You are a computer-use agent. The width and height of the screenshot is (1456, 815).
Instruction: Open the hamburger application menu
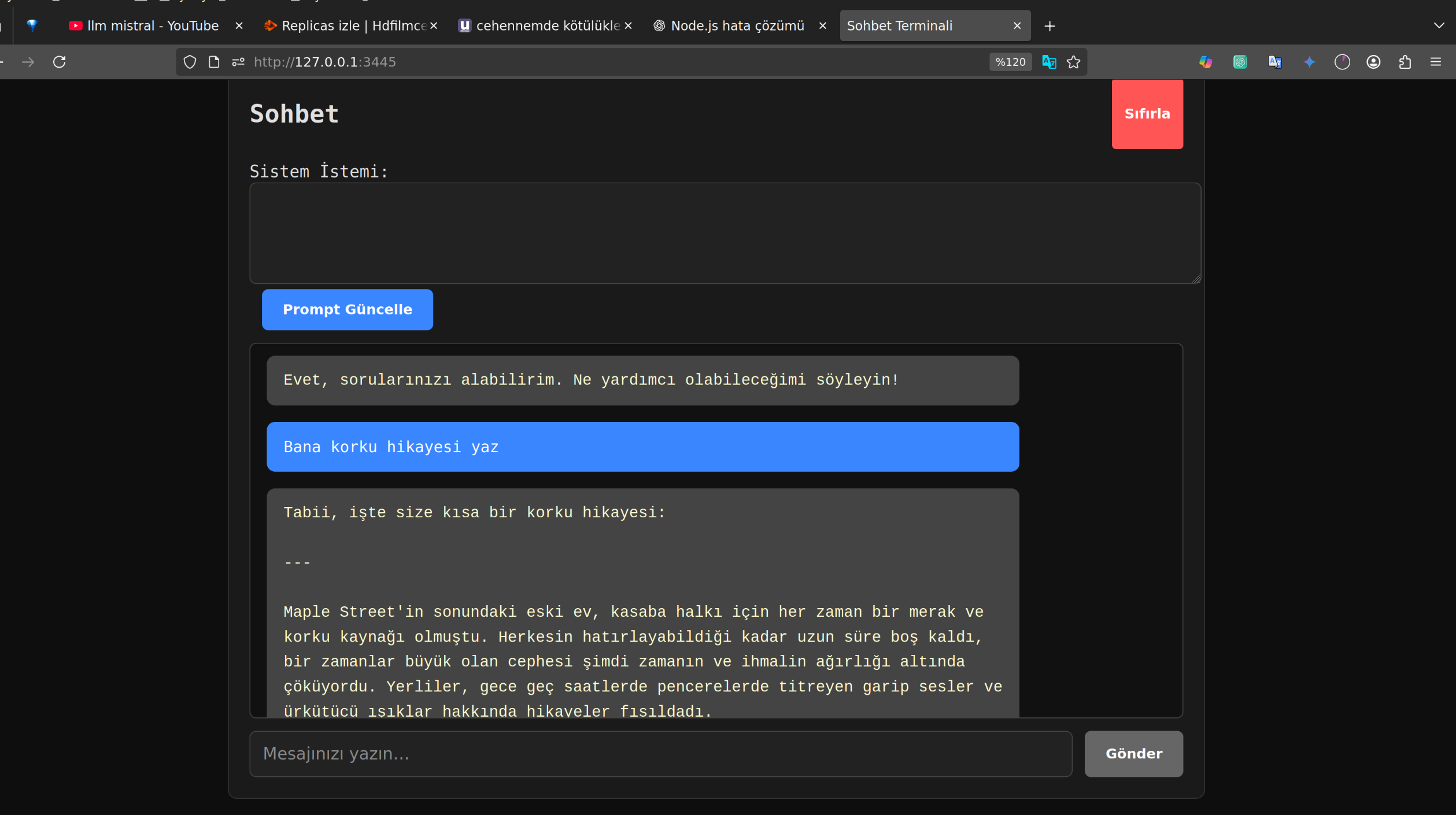click(x=1436, y=62)
